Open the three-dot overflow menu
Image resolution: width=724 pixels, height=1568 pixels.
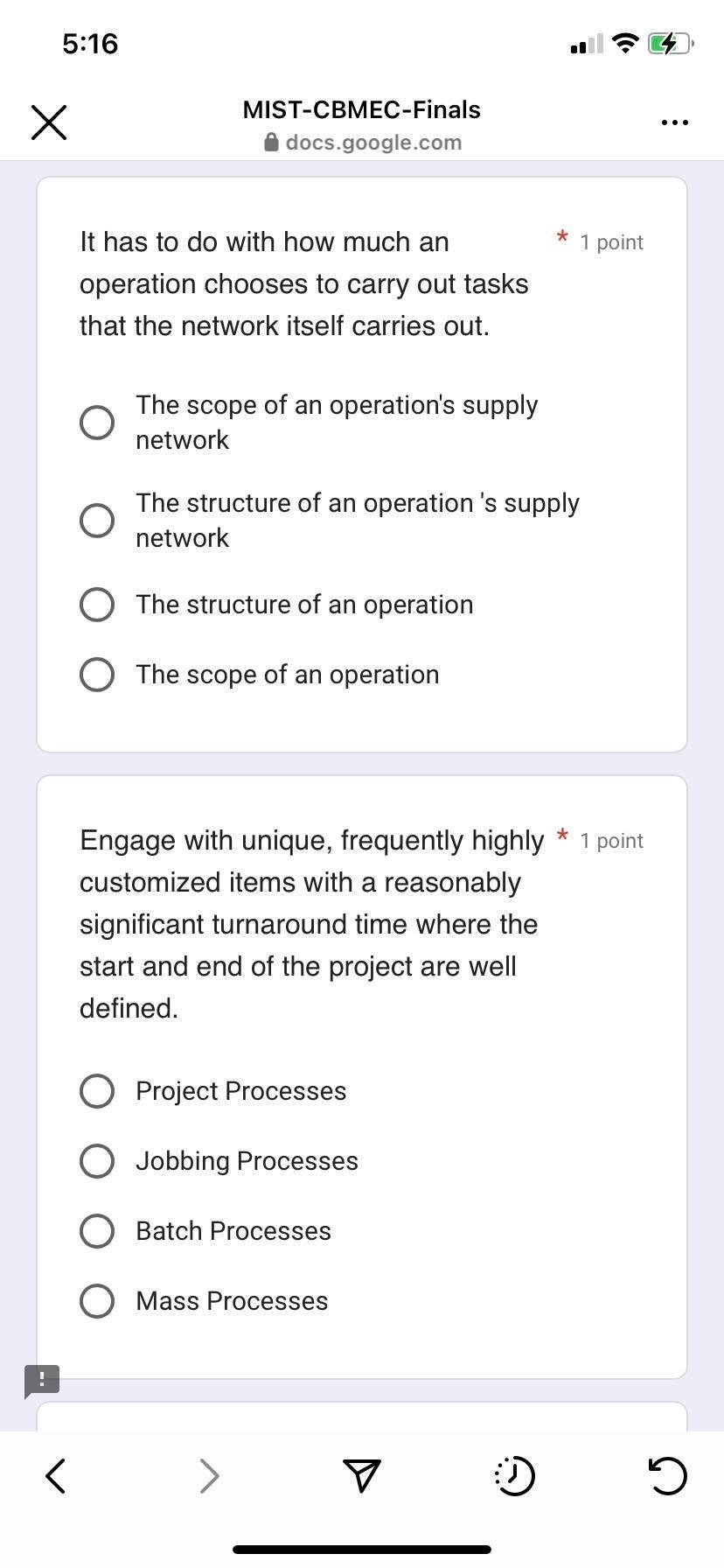click(x=673, y=122)
